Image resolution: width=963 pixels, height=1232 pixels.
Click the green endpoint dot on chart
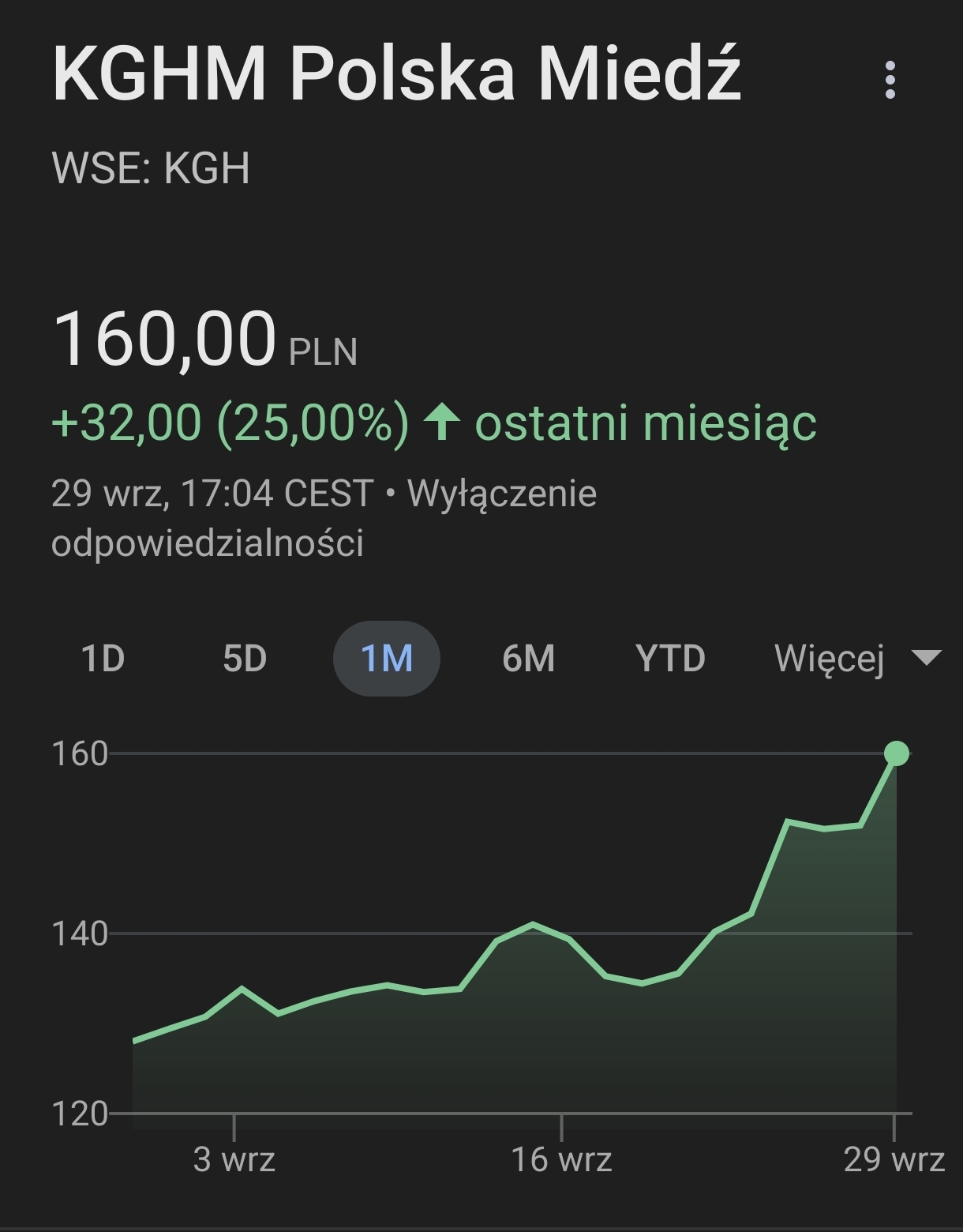point(897,753)
